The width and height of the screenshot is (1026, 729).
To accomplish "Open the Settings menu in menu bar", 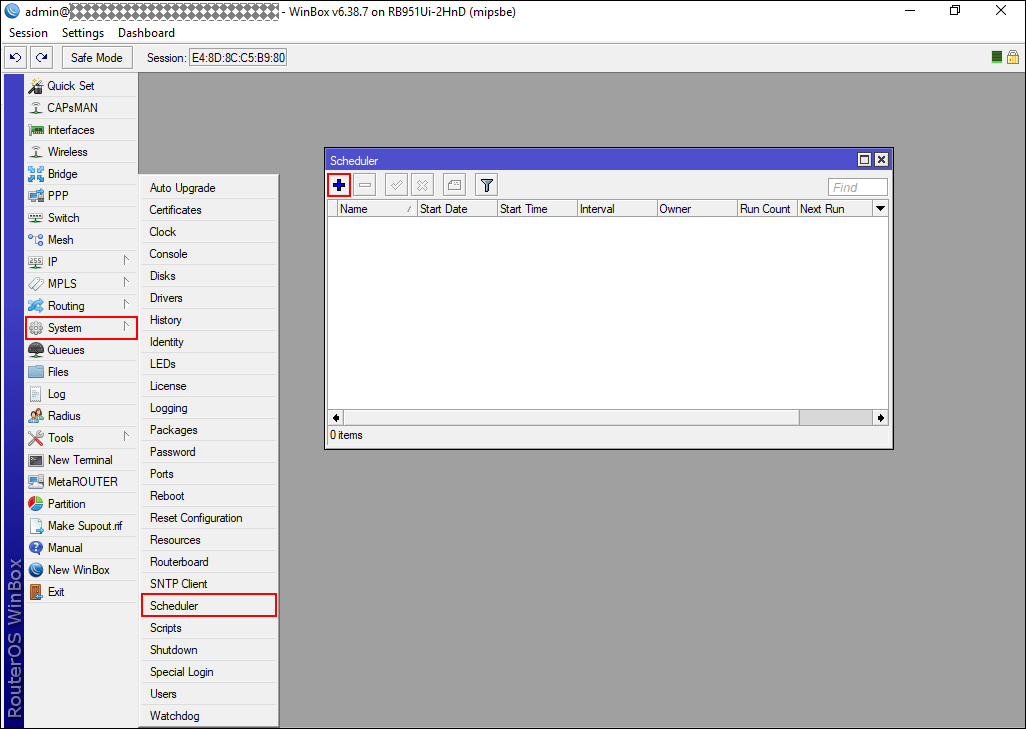I will click(82, 33).
